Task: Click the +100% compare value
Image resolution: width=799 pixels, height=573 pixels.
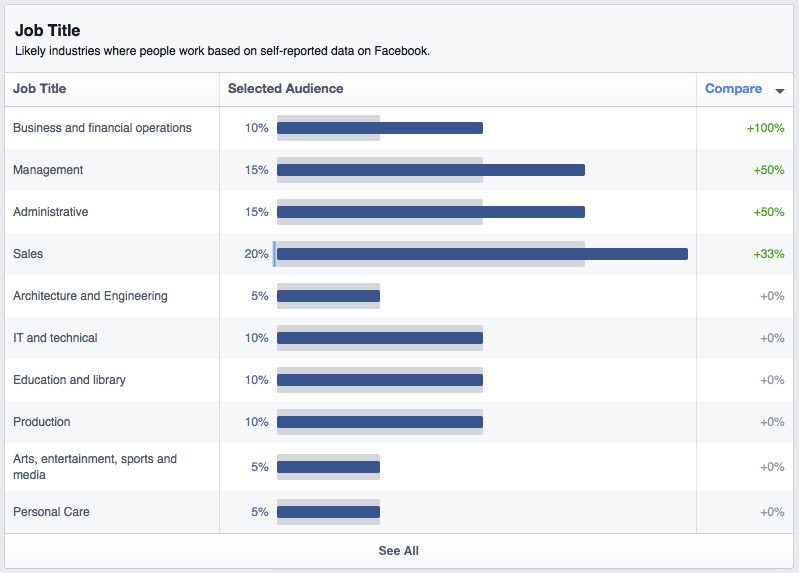Action: click(765, 128)
